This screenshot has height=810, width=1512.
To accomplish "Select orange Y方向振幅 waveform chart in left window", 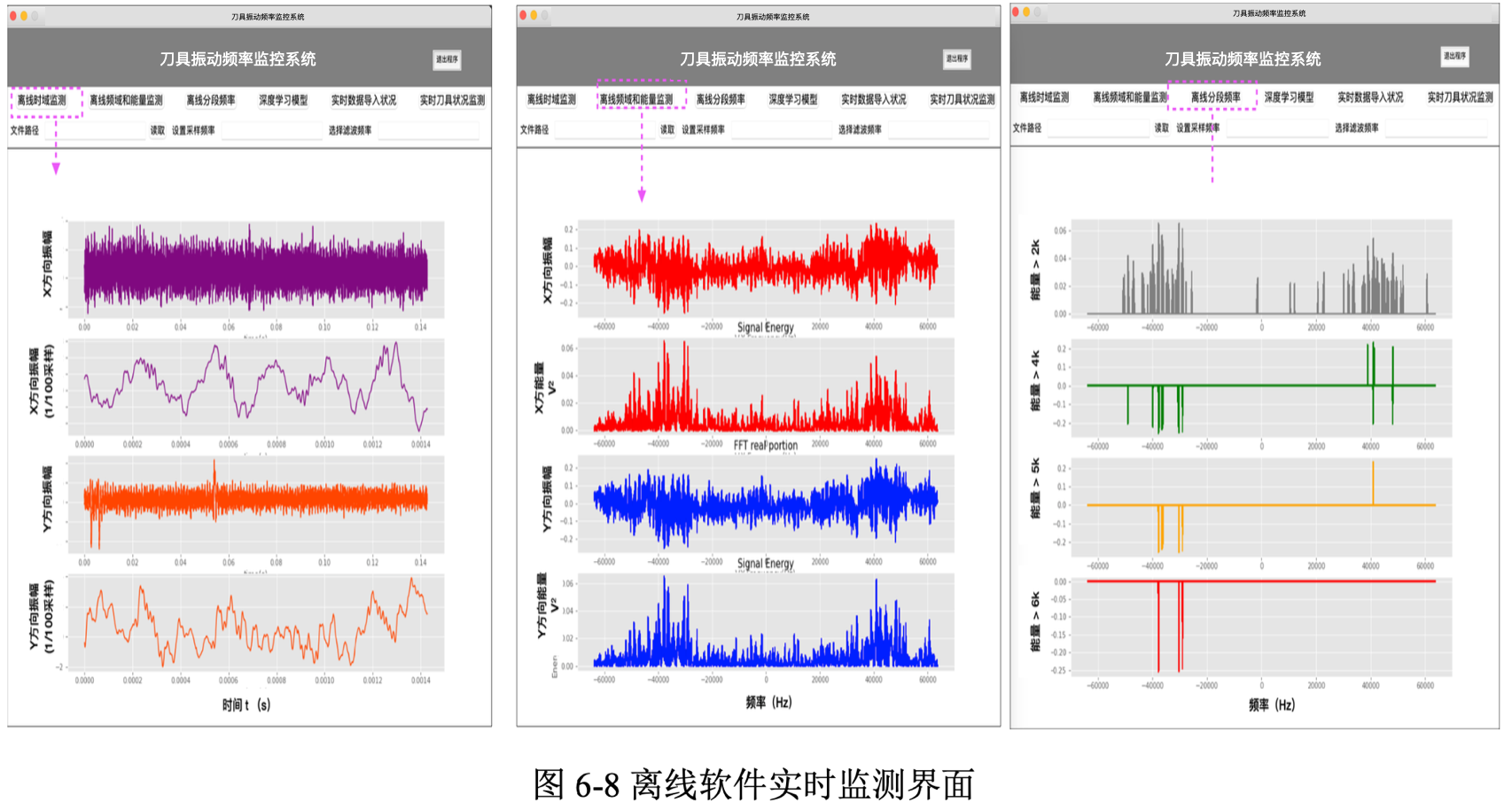I will click(256, 505).
